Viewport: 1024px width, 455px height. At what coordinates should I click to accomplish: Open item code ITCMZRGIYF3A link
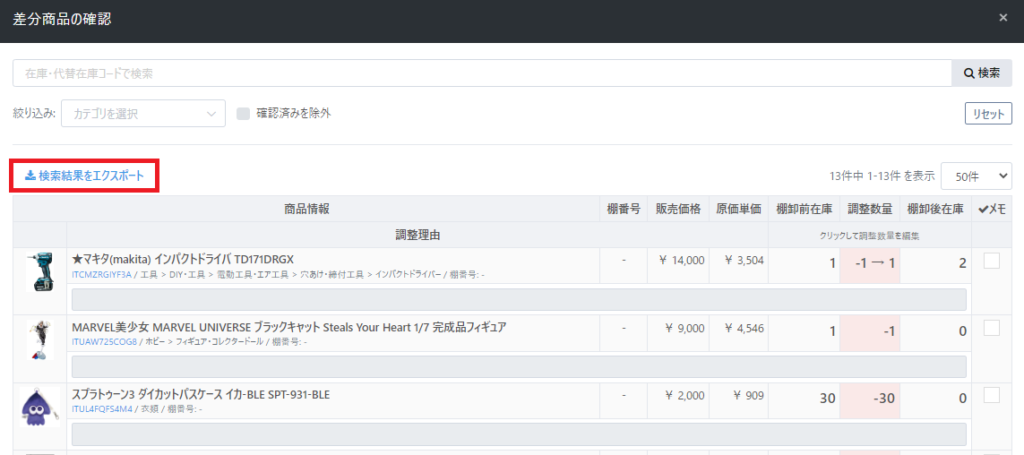[102, 275]
